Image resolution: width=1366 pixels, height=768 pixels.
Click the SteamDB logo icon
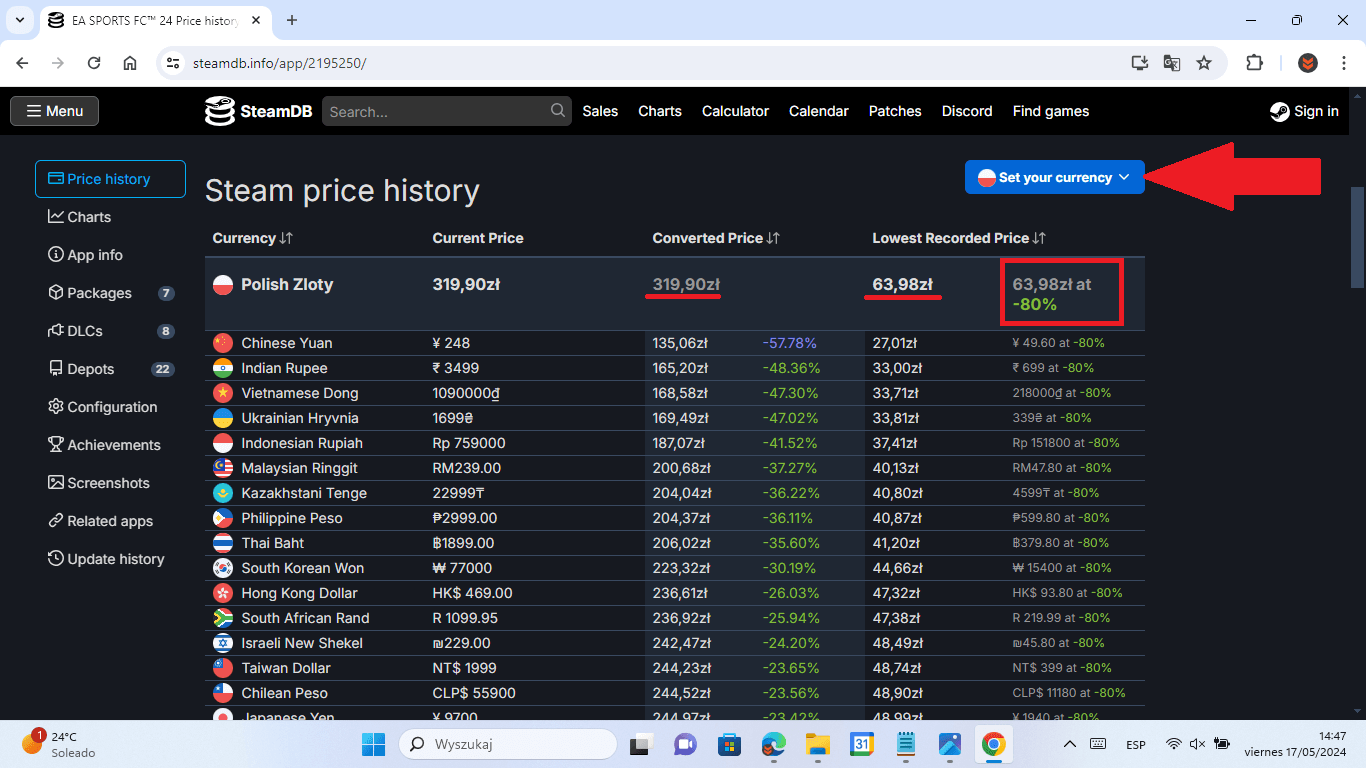[x=219, y=111]
